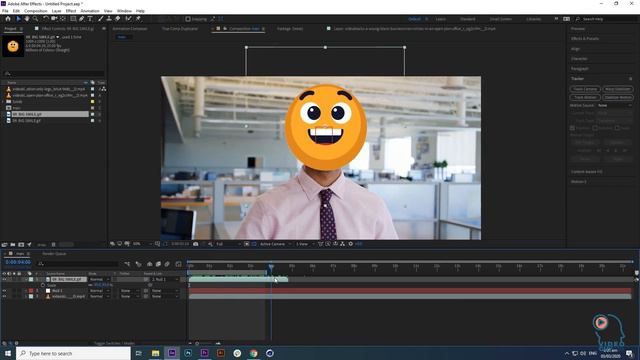Select the Selection (arrow) tool
640x360 pixels.
click(x=18, y=19)
